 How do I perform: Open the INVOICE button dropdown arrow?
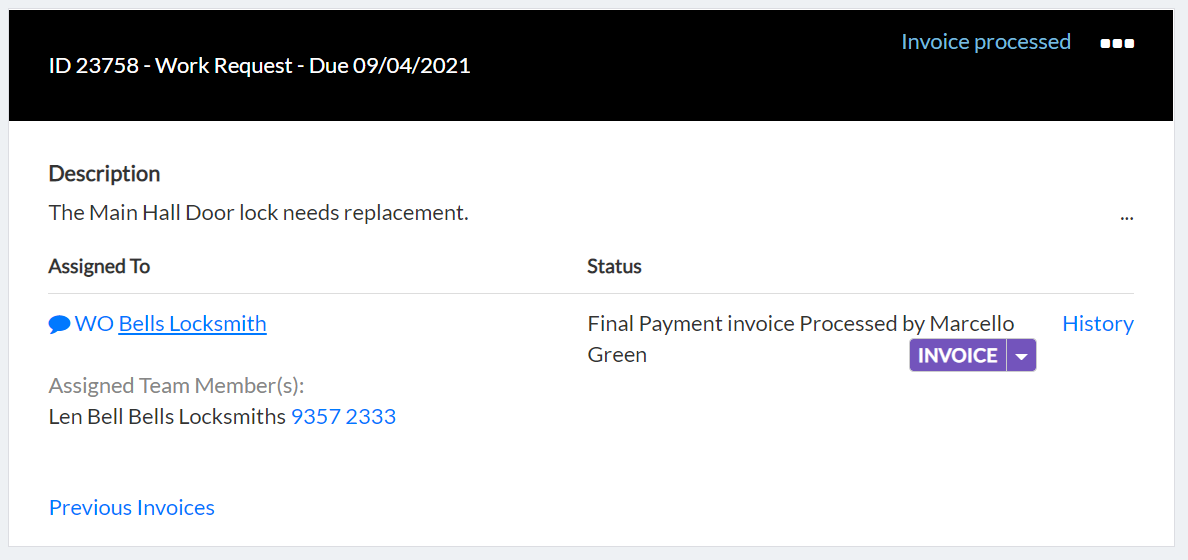click(1021, 356)
